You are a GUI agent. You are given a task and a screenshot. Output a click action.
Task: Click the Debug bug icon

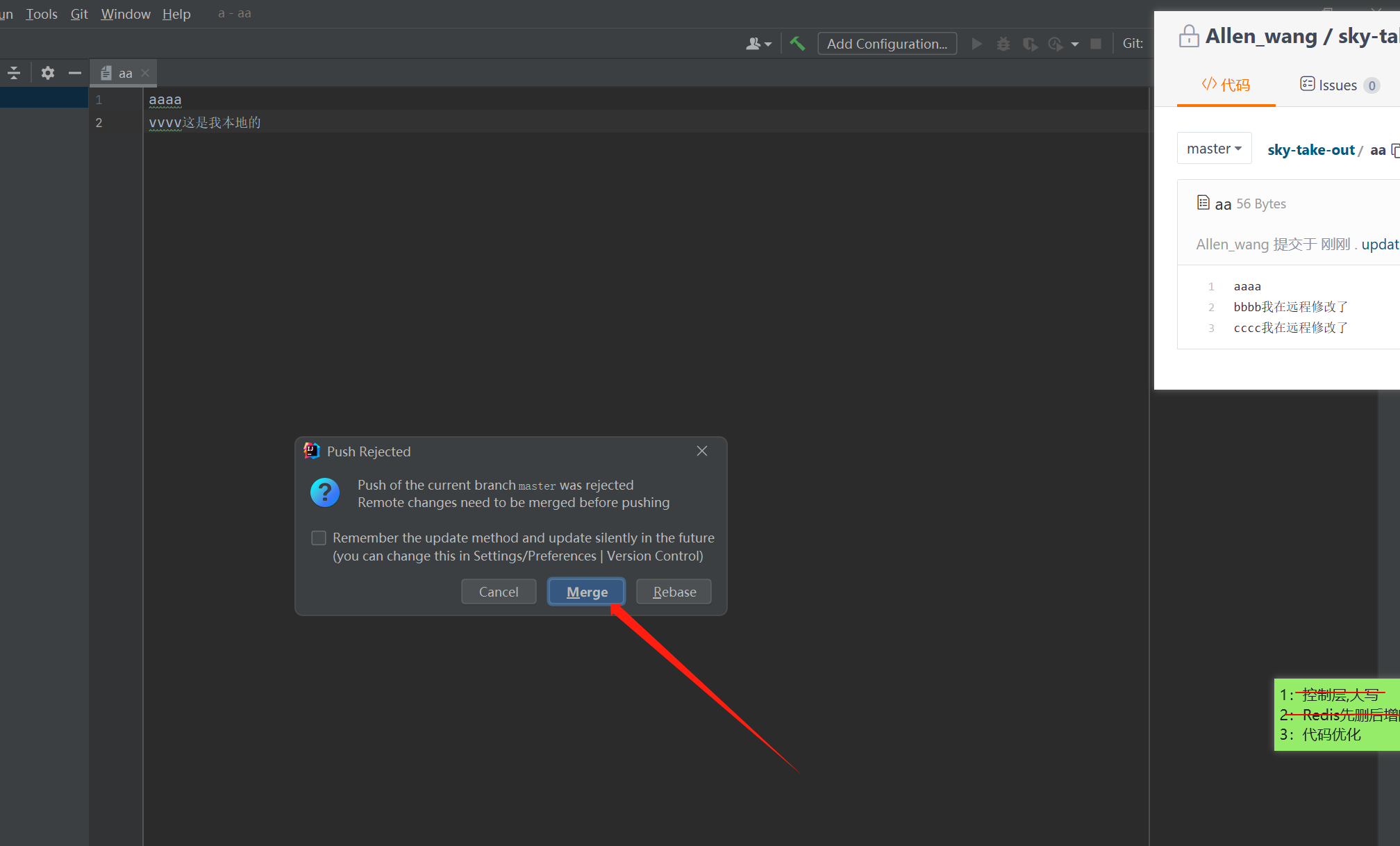point(1003,44)
